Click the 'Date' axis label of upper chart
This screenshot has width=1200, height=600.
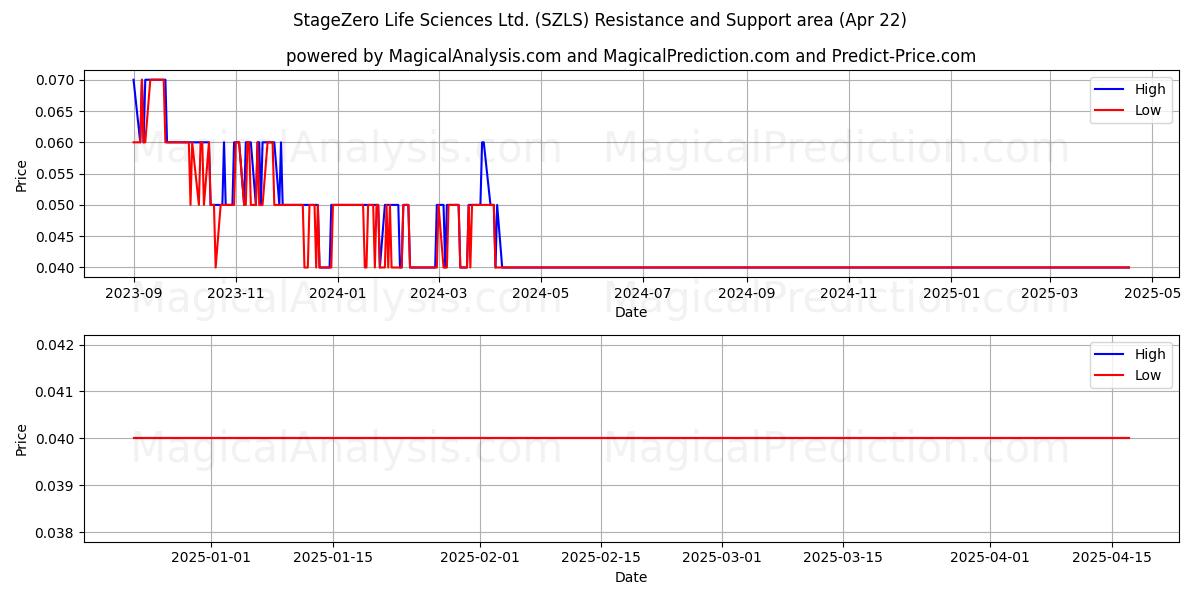pyautogui.click(x=631, y=312)
